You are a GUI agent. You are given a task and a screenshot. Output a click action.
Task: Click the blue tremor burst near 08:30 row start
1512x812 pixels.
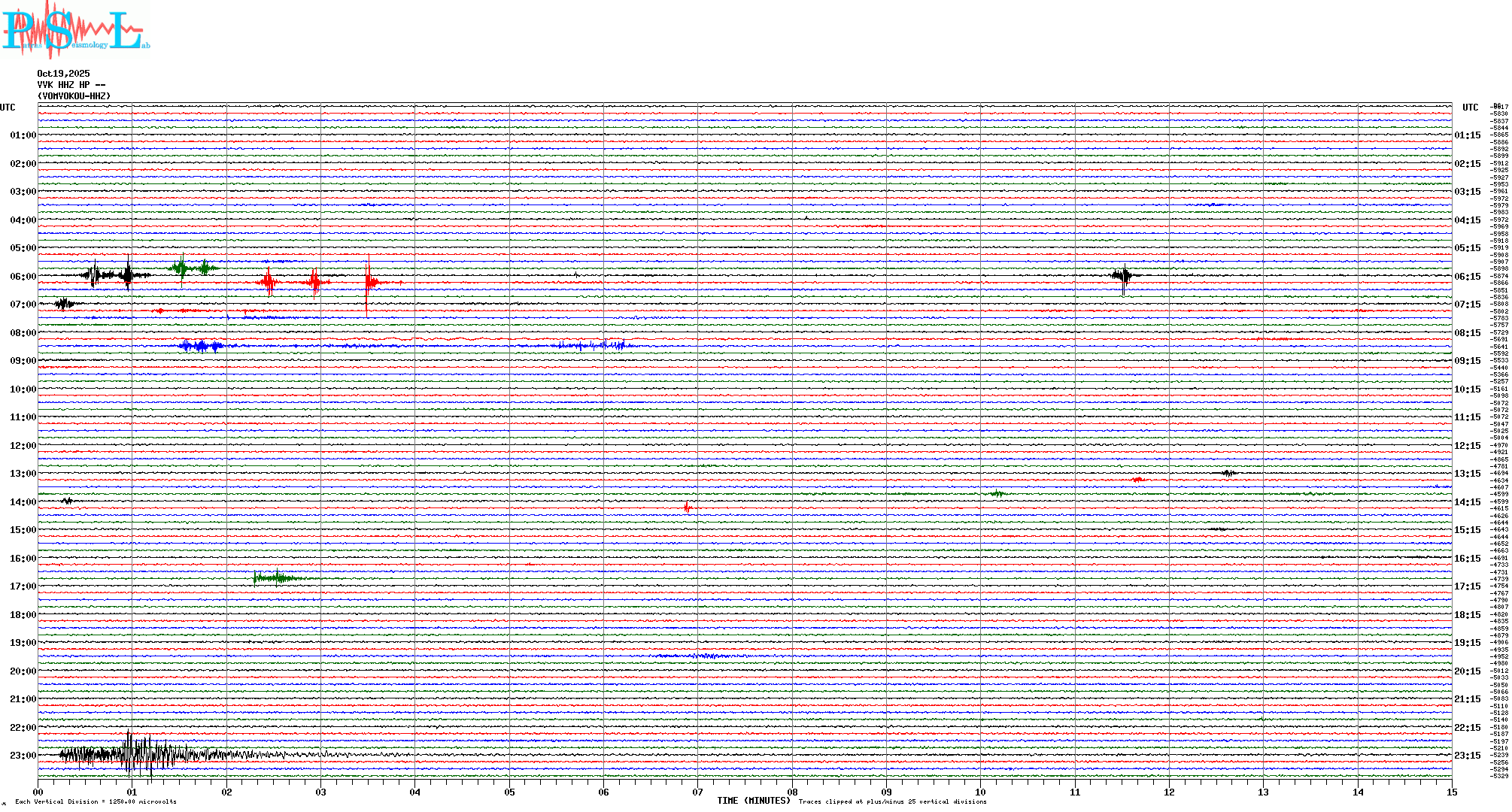tap(201, 346)
